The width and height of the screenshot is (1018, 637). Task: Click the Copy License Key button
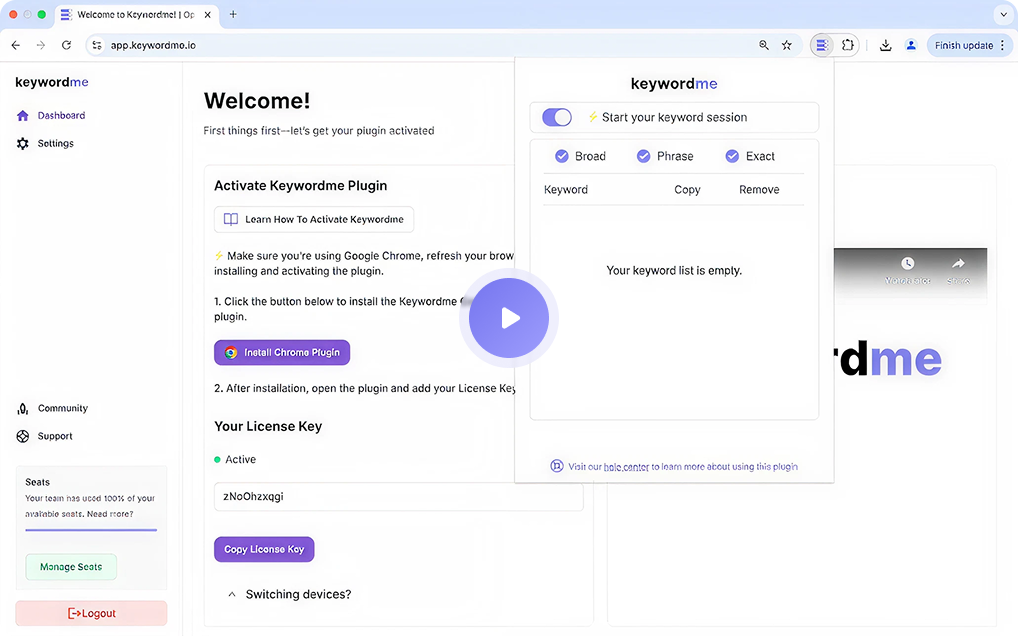click(x=264, y=549)
